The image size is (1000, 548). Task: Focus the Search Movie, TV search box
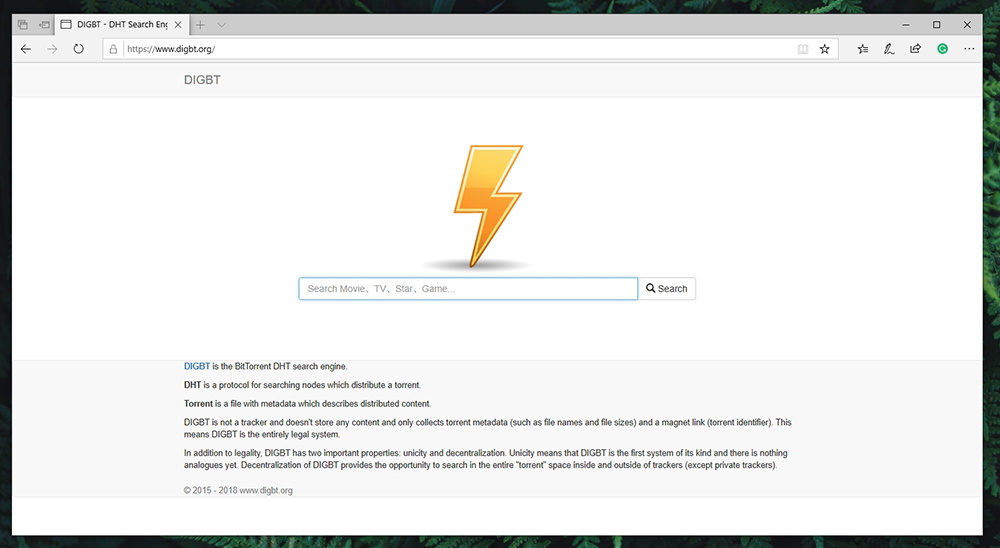point(468,288)
